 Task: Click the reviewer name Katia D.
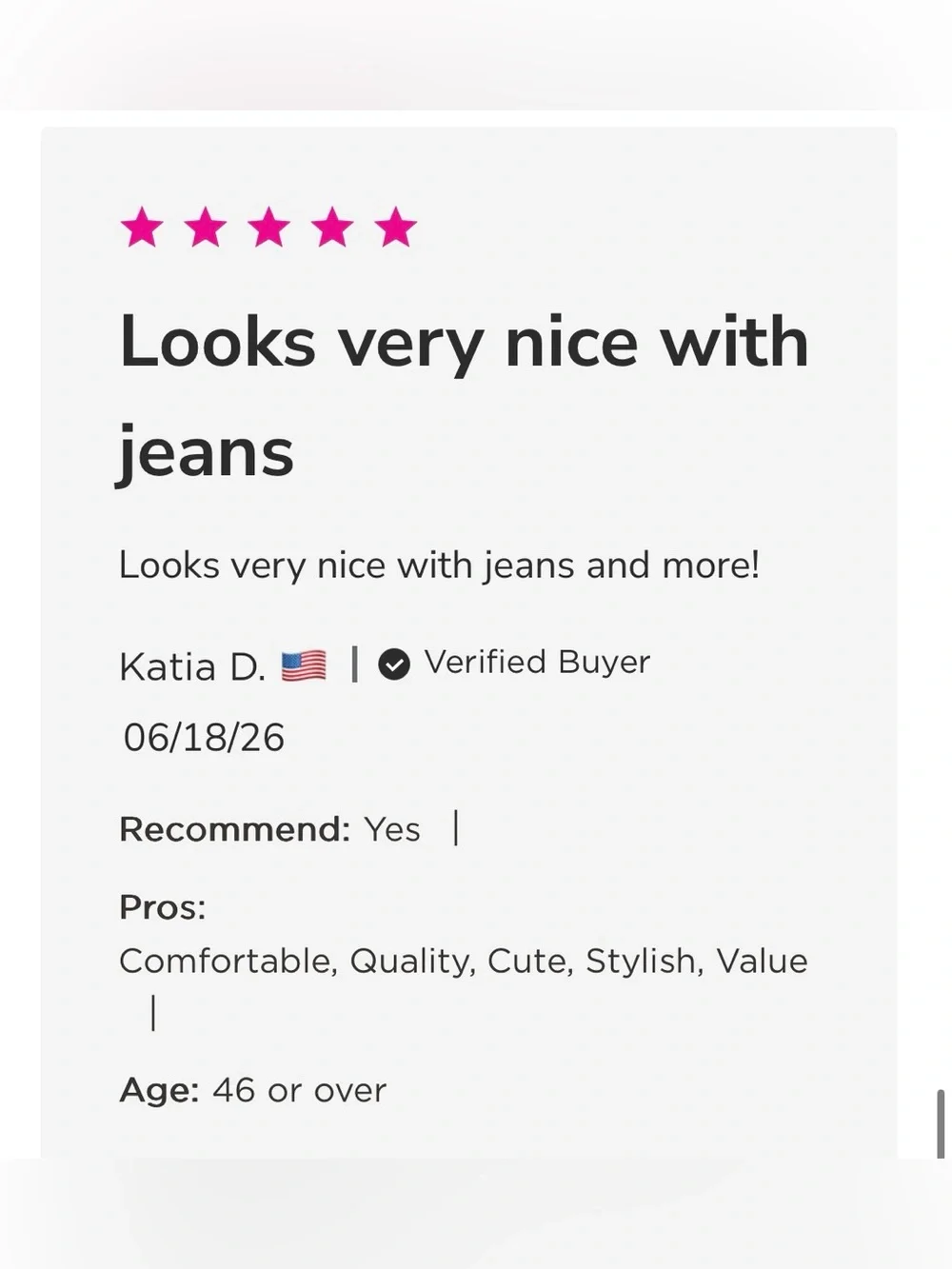point(192,666)
